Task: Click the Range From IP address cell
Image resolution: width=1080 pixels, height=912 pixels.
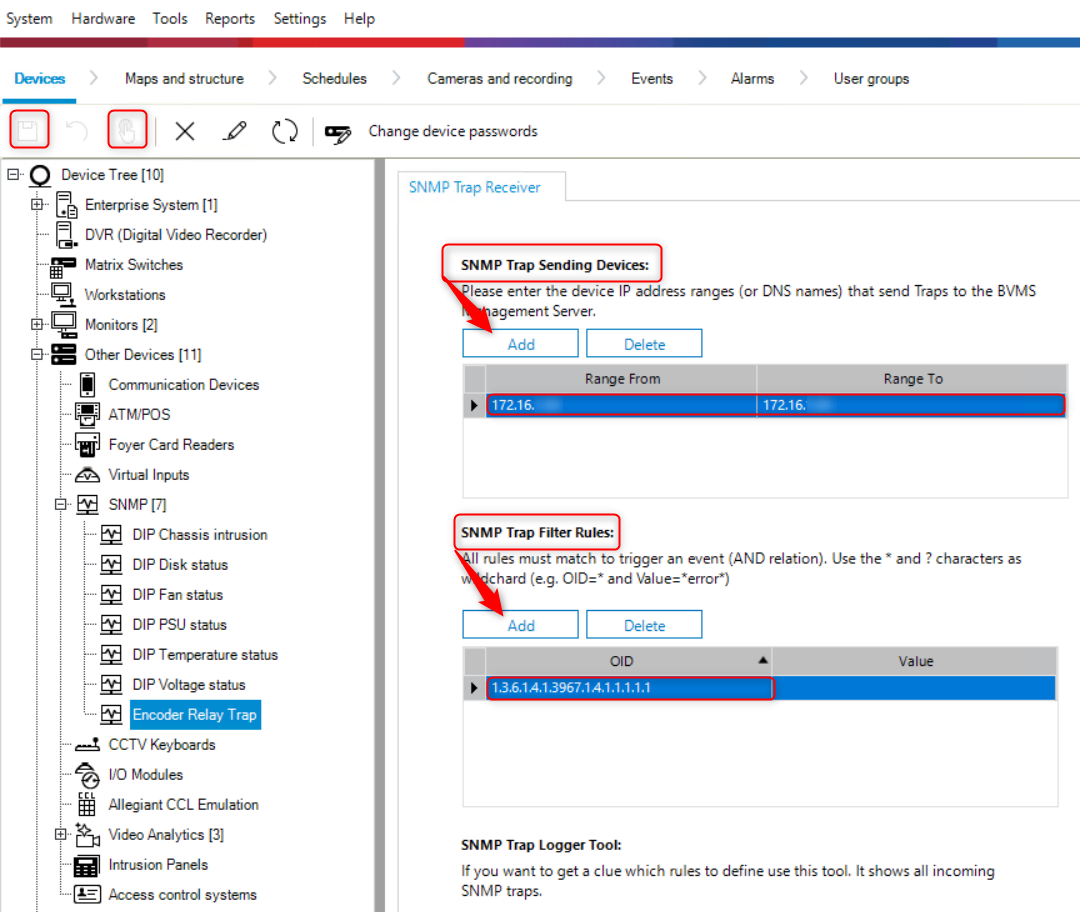Action: click(621, 405)
